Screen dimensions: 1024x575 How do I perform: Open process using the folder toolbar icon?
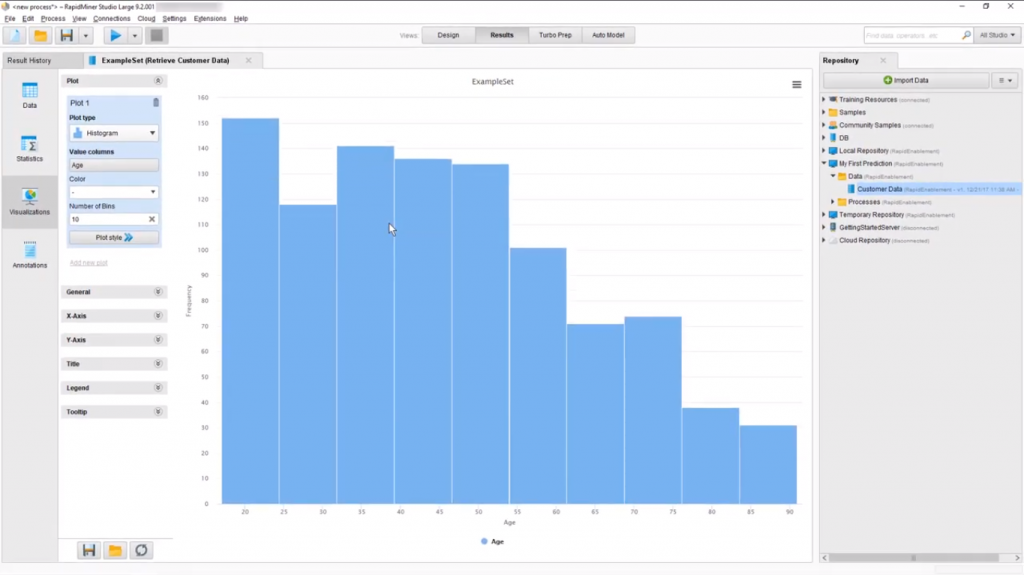coord(40,35)
